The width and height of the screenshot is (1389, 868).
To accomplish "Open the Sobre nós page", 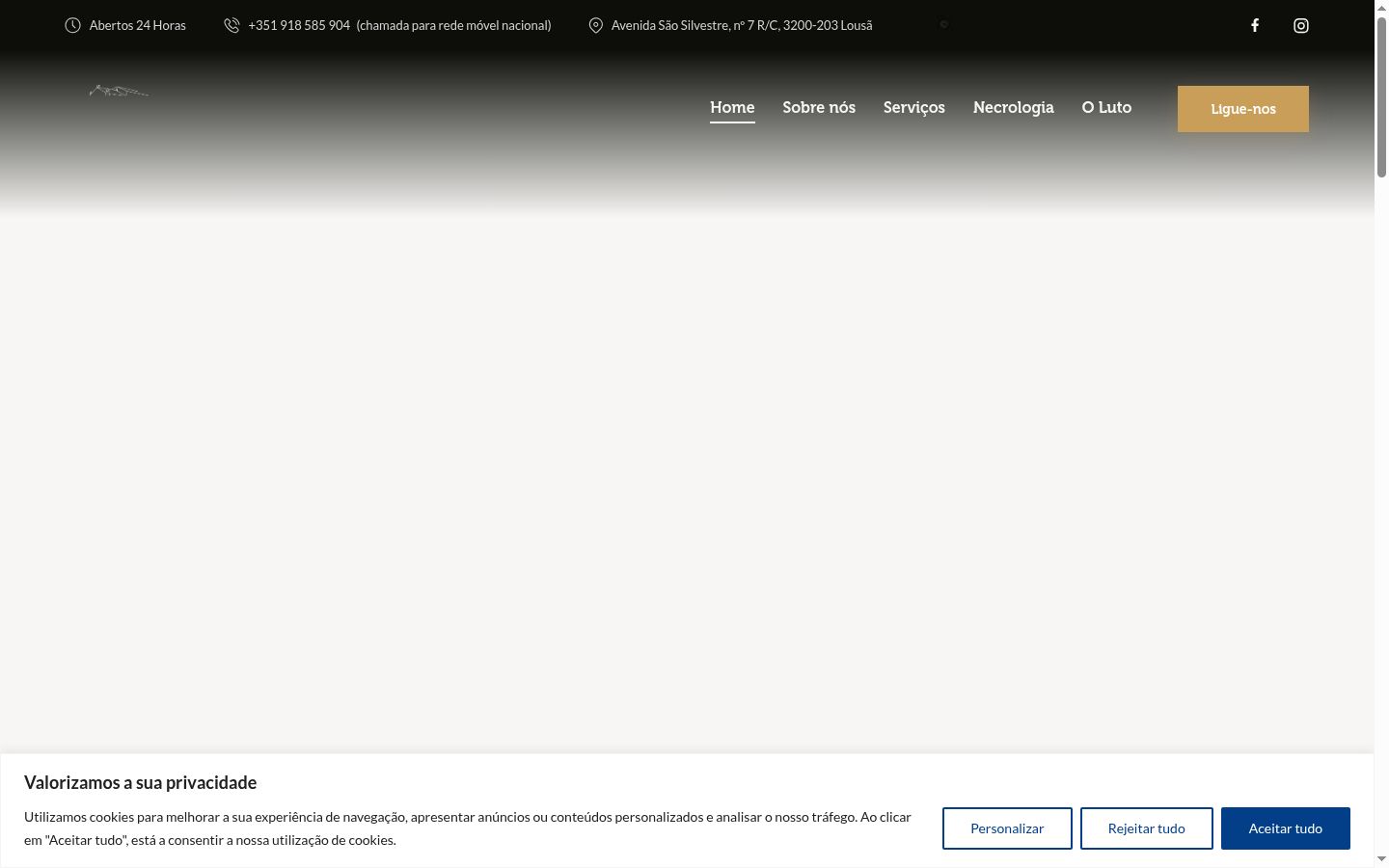I will click(819, 107).
